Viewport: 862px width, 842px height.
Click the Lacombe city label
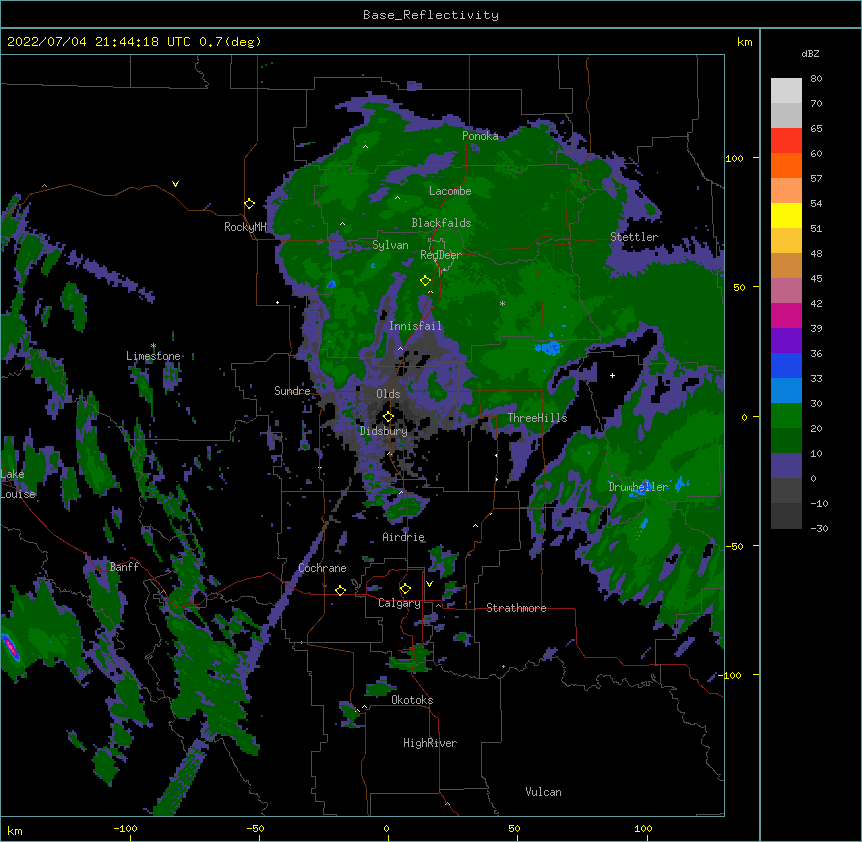pyautogui.click(x=450, y=191)
